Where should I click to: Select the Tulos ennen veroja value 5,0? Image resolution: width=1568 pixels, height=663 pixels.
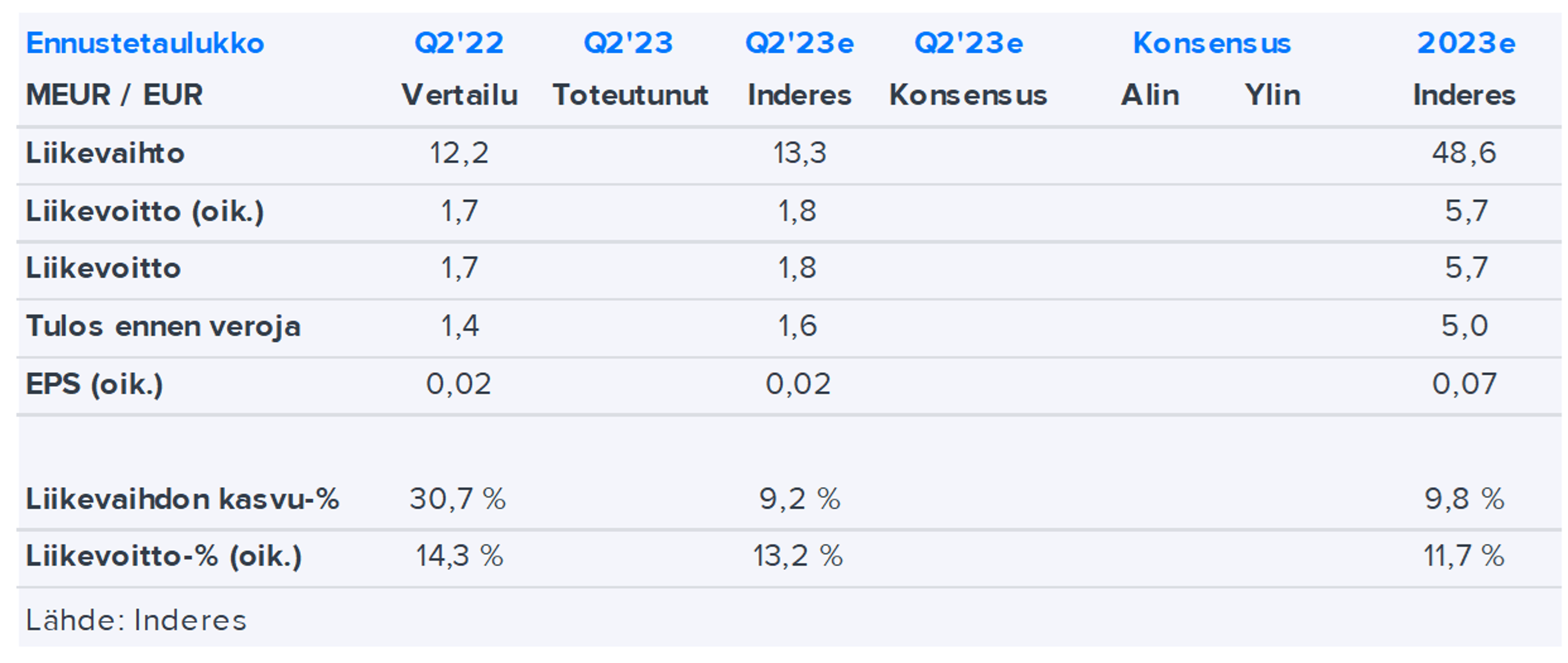point(1464,326)
